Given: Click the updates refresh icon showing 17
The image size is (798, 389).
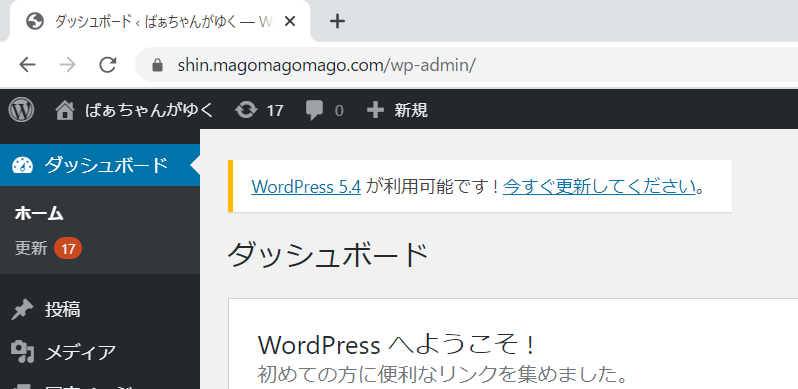Looking at the screenshot, I should pos(246,110).
